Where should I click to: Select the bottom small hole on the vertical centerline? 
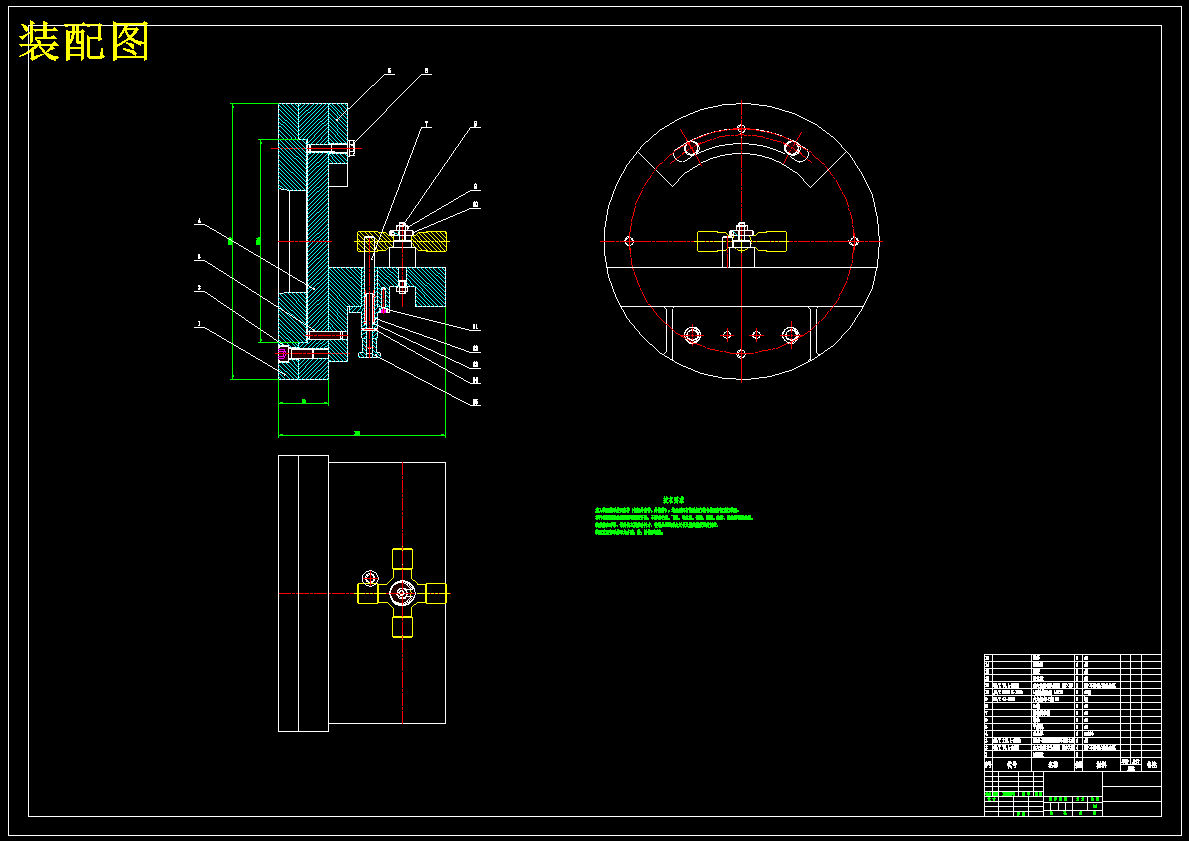tap(742, 353)
